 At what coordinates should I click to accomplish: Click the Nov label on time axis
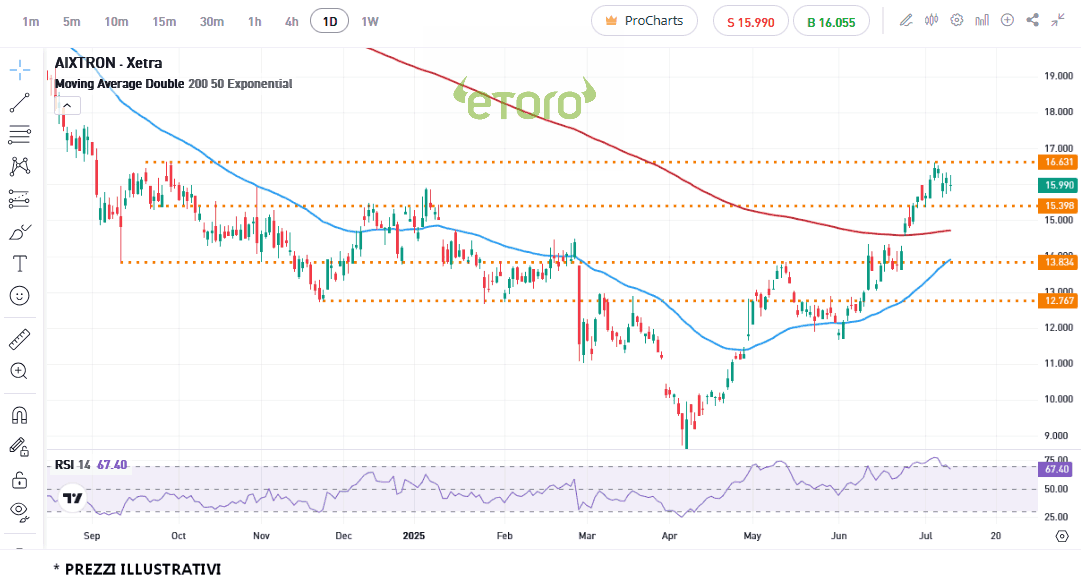(x=261, y=536)
